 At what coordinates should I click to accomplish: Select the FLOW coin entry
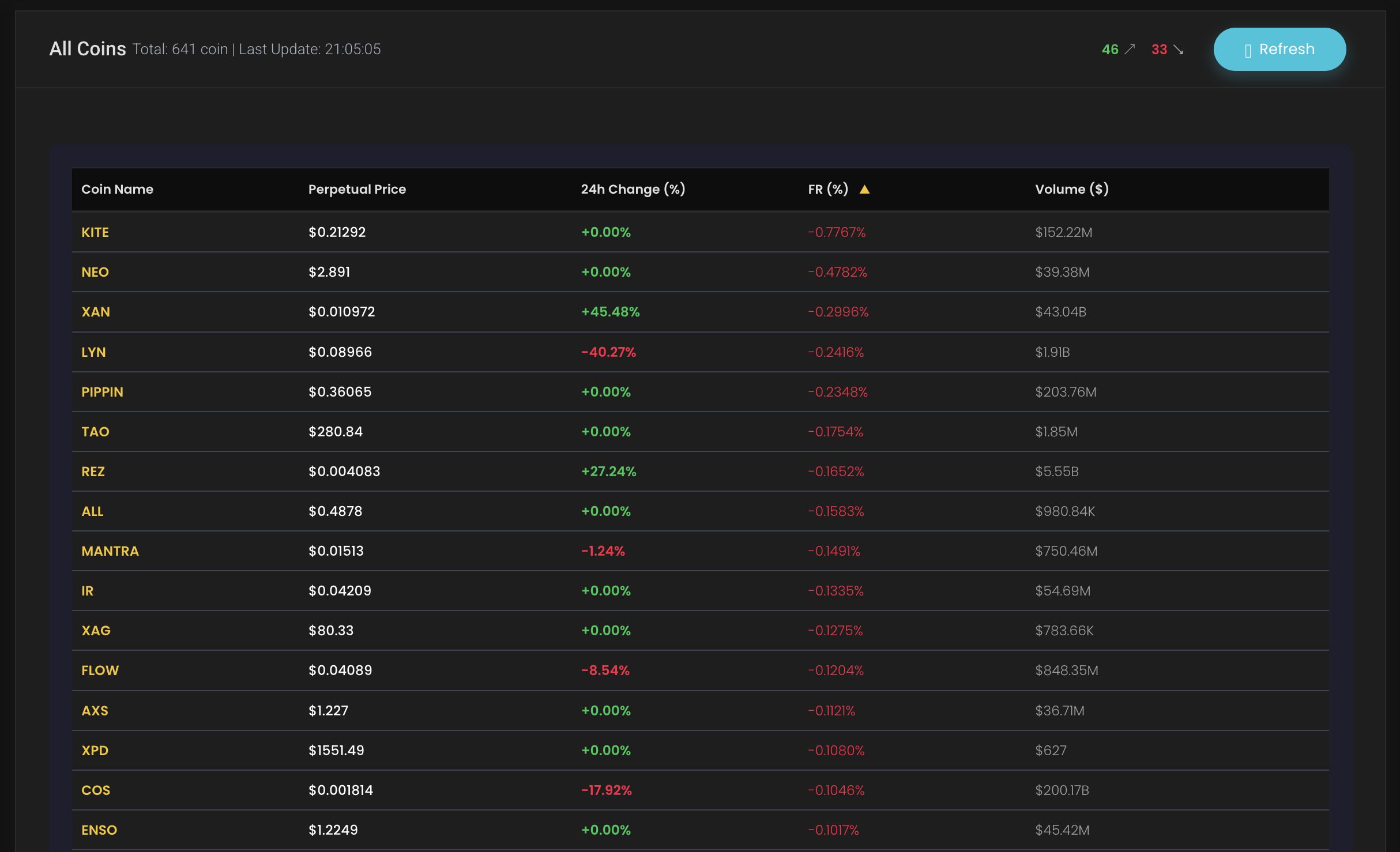click(x=100, y=670)
